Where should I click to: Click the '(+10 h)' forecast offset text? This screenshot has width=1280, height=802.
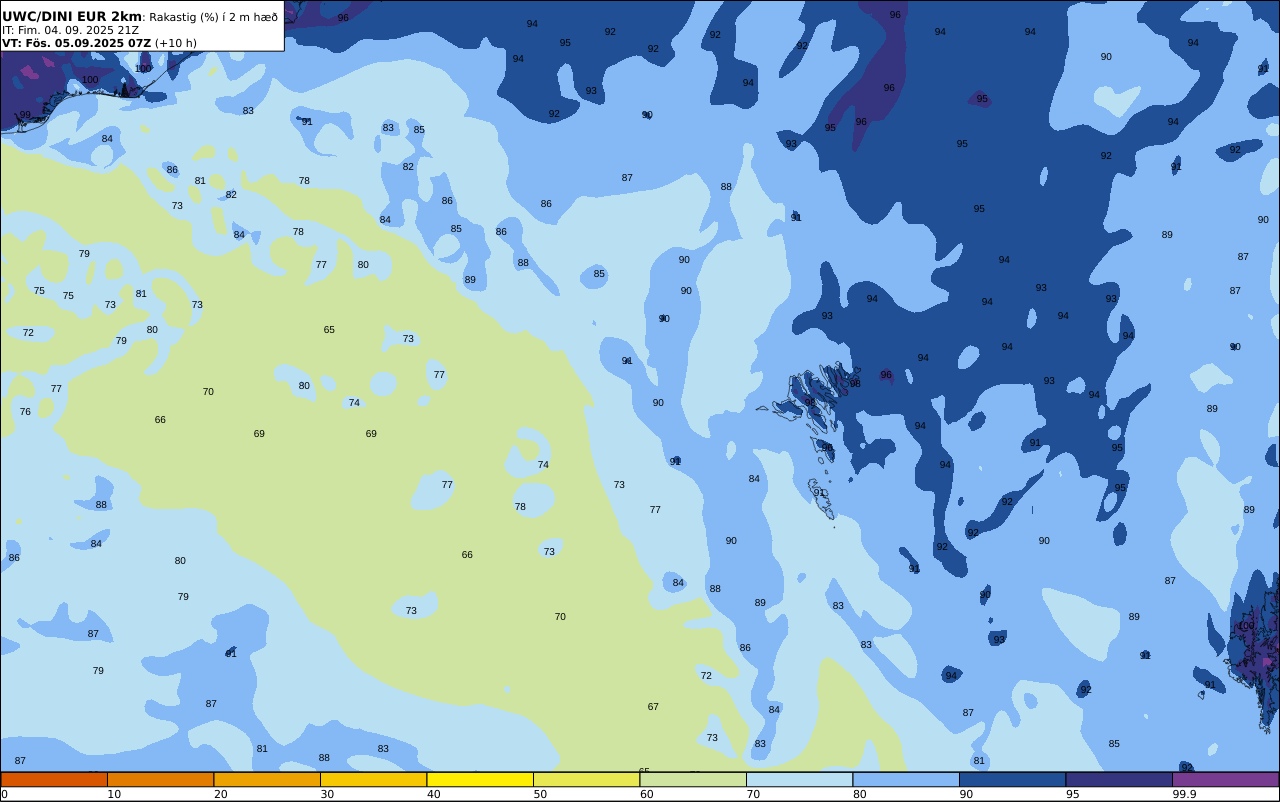coord(176,43)
